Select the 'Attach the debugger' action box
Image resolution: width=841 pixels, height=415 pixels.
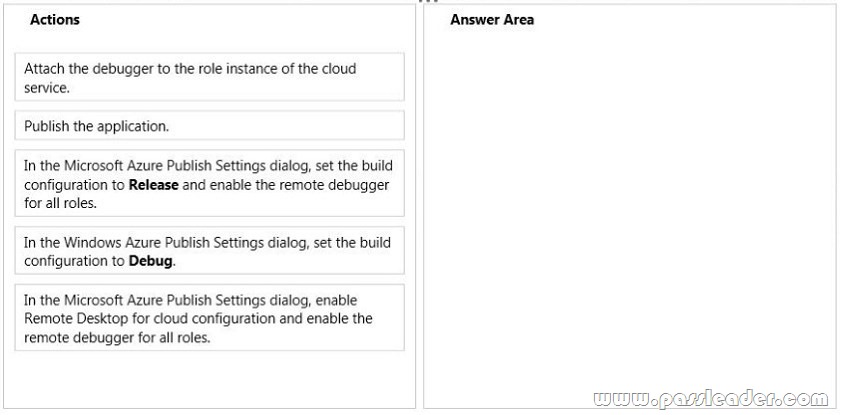[209, 77]
